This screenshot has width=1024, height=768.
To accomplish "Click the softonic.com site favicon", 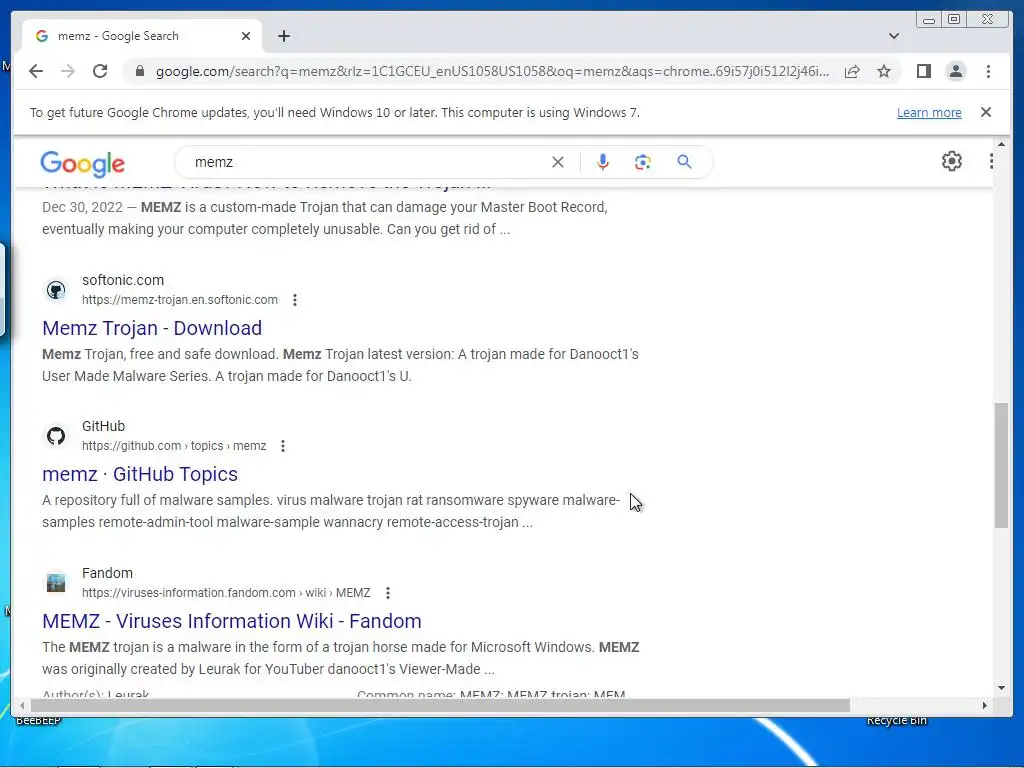I will tap(56, 290).
